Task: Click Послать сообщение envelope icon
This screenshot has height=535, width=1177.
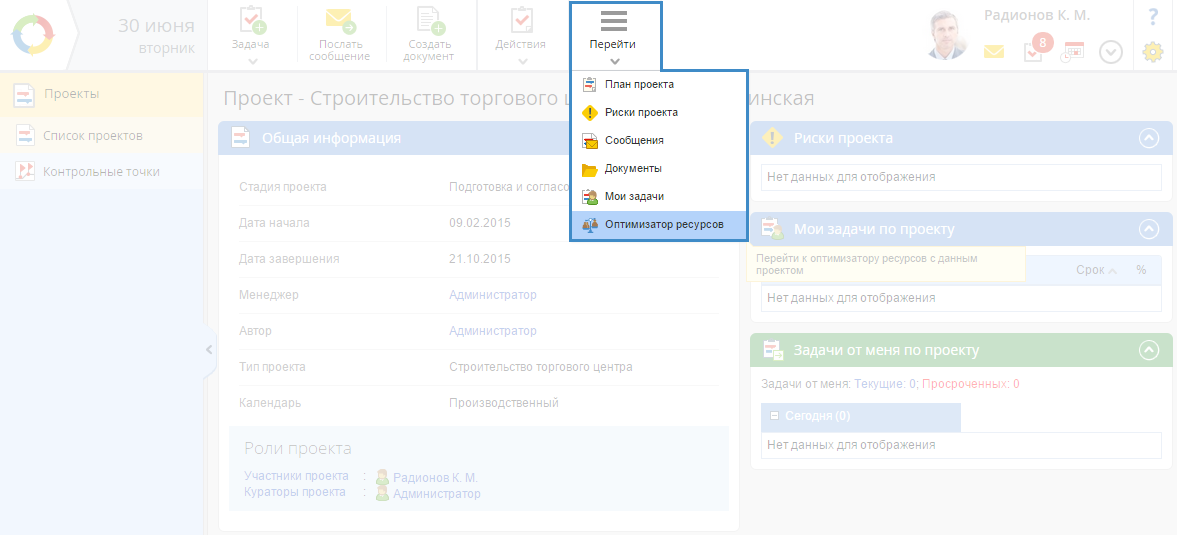Action: (341, 20)
